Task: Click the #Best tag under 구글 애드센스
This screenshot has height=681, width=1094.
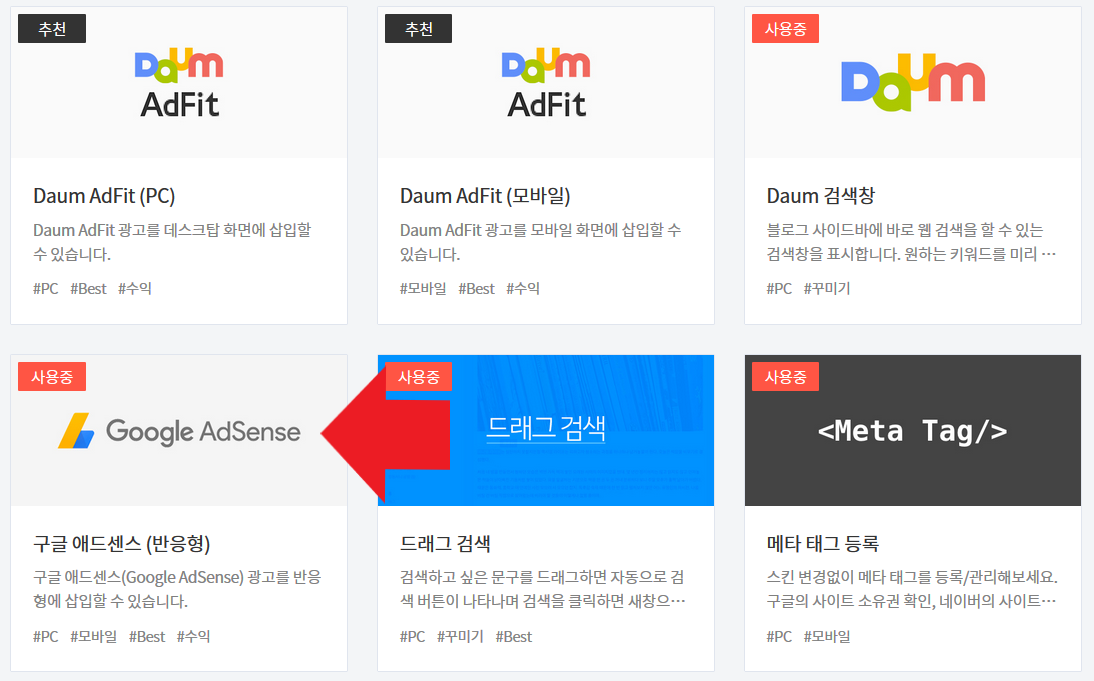Action: point(147,636)
